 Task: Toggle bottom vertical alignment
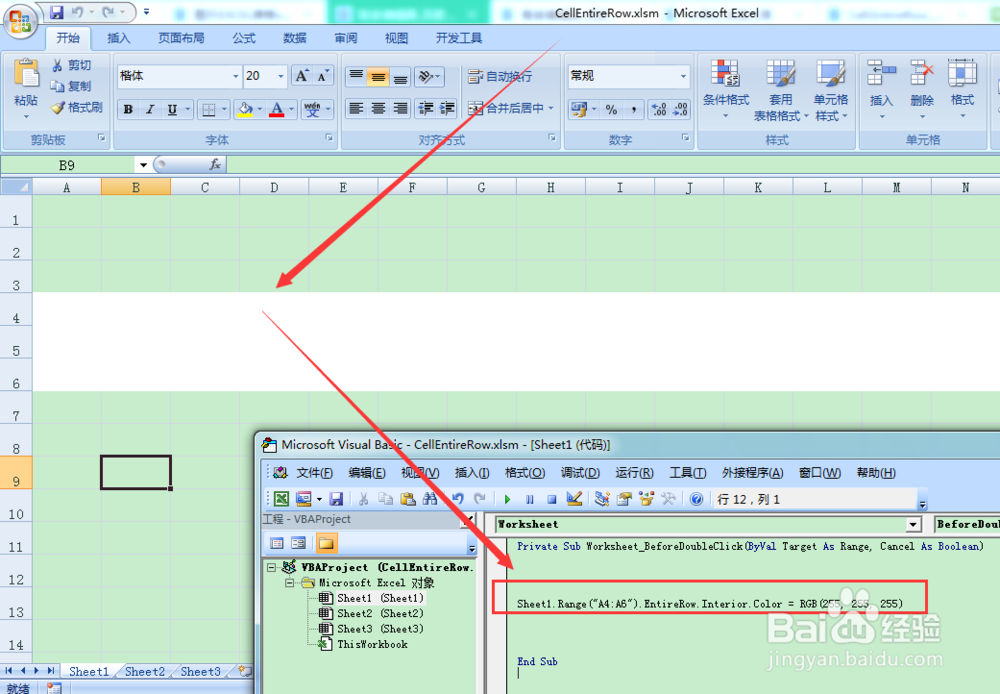(400, 77)
